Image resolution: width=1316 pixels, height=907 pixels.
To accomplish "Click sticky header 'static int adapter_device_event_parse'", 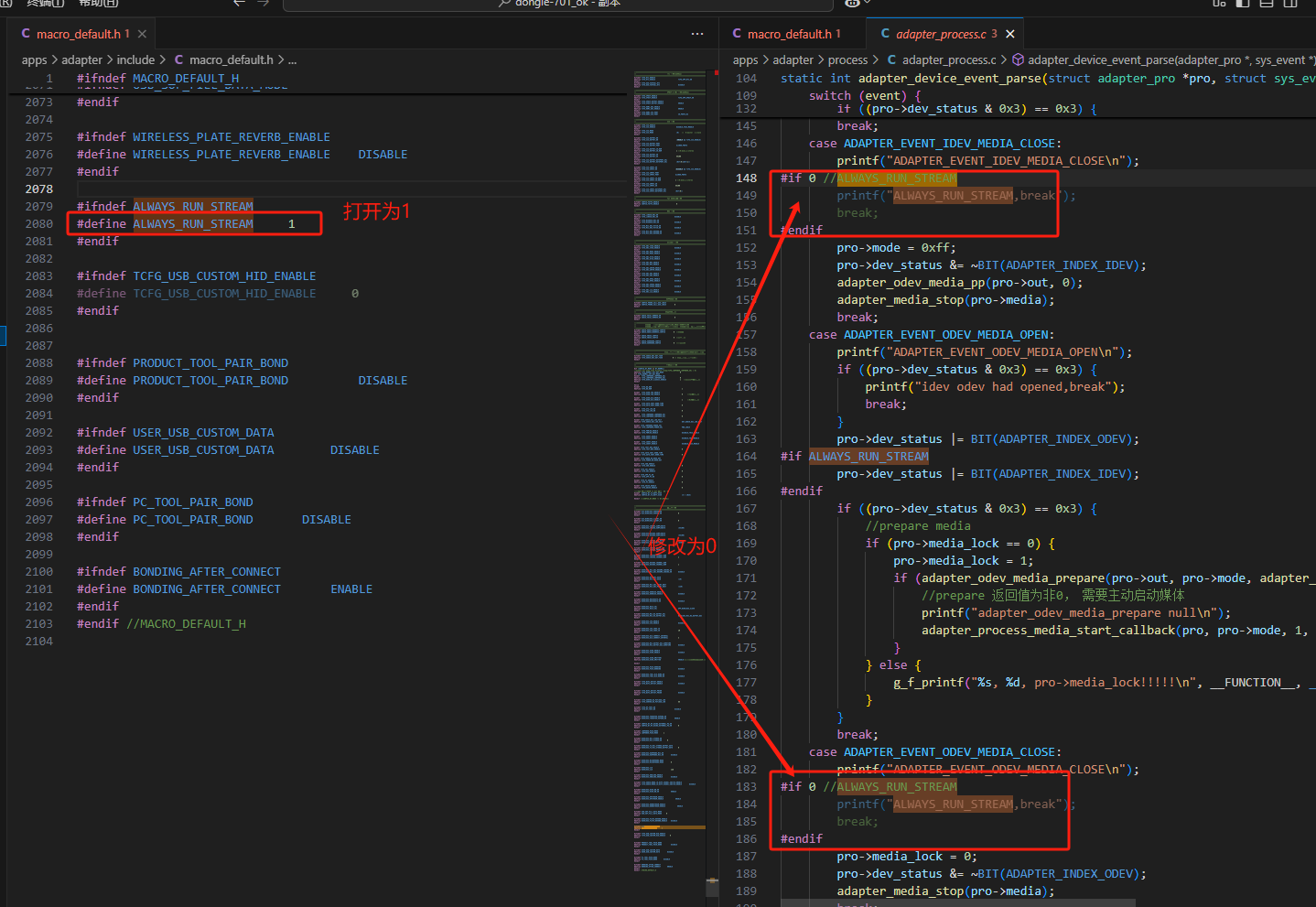I will 1048,78.
